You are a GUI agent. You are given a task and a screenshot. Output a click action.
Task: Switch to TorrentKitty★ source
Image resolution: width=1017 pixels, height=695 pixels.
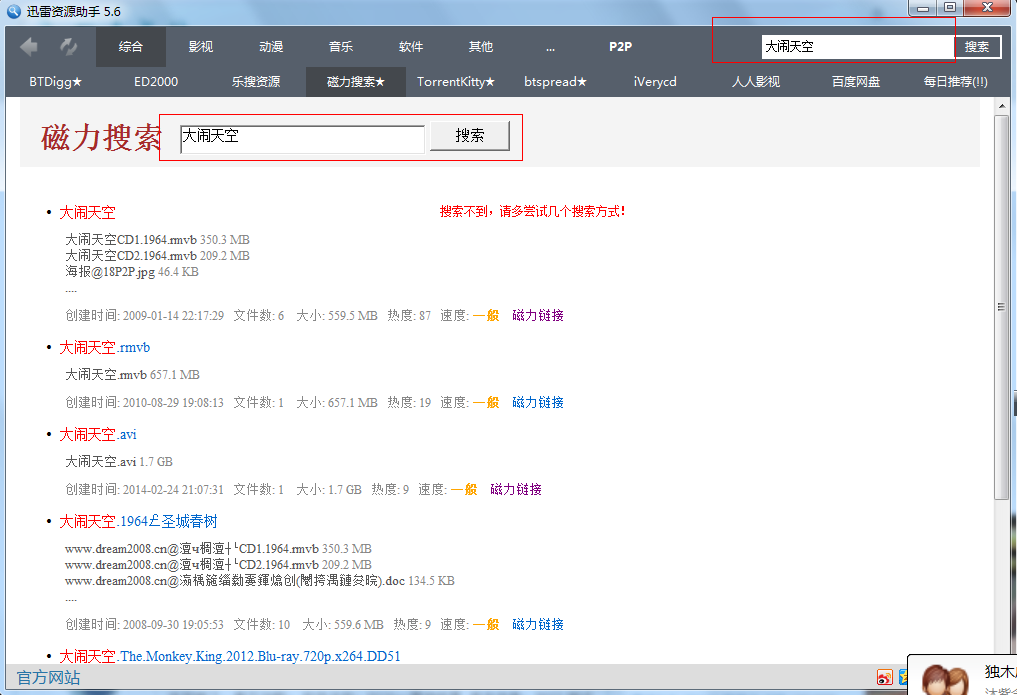(x=455, y=82)
